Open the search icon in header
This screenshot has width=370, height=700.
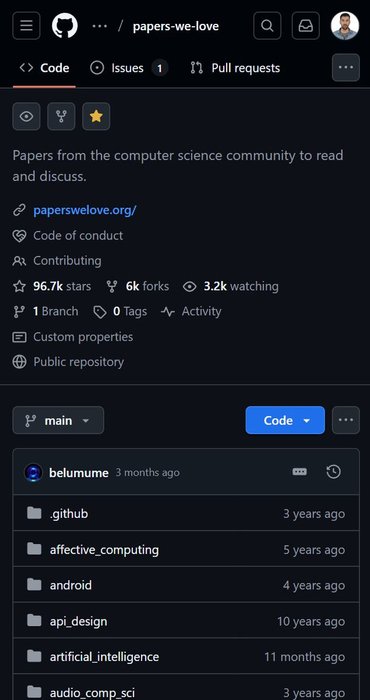(x=267, y=26)
